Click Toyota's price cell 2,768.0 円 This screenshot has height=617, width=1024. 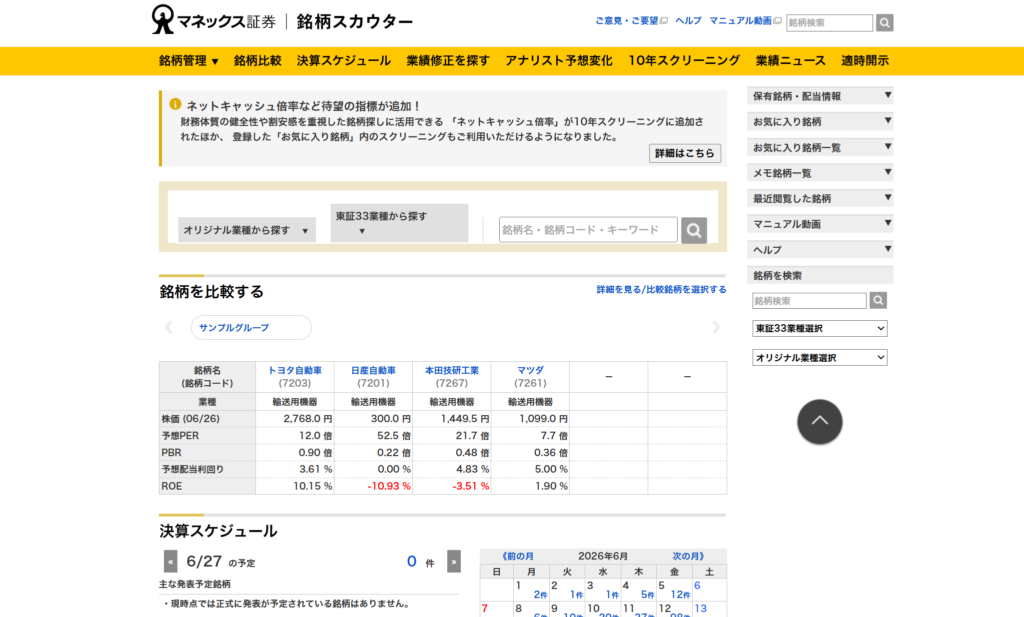308,419
